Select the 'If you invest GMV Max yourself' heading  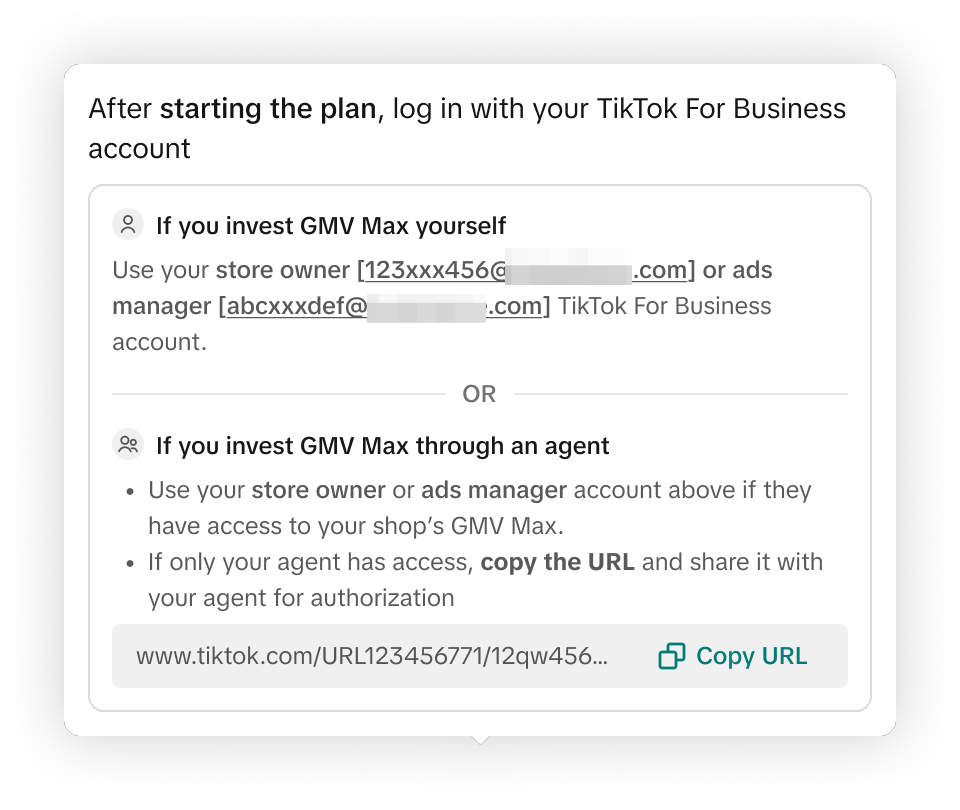(331, 226)
